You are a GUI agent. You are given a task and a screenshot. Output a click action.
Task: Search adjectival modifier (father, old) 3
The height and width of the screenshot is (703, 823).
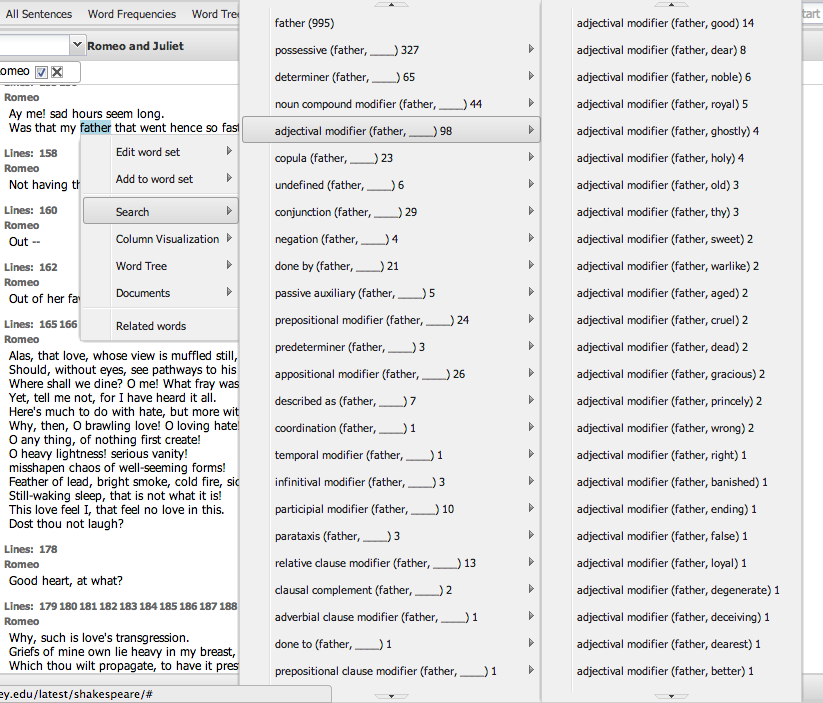[671, 185]
